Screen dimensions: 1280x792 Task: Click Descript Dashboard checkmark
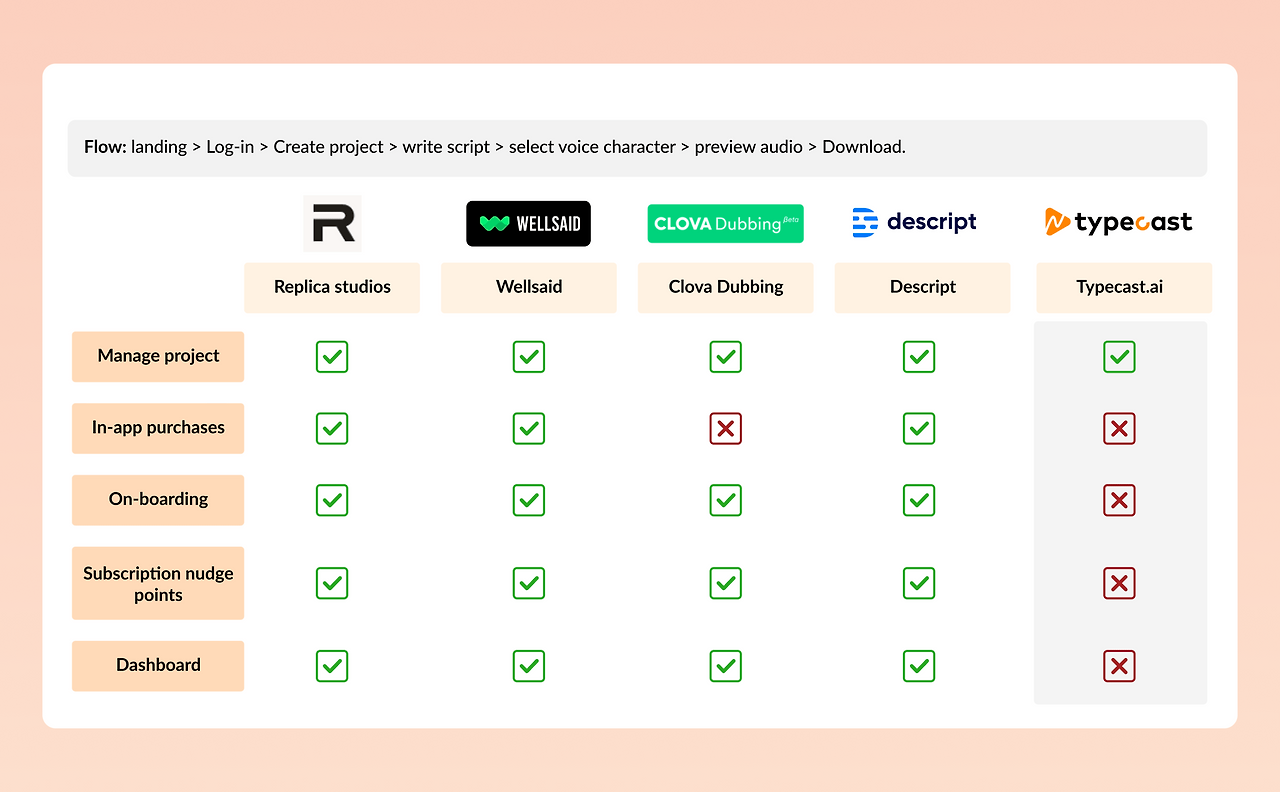(x=919, y=666)
